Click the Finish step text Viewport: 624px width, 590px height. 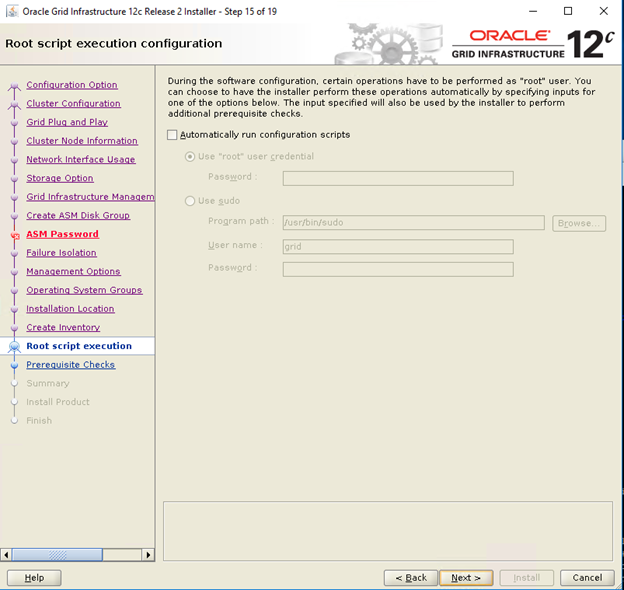(39, 421)
